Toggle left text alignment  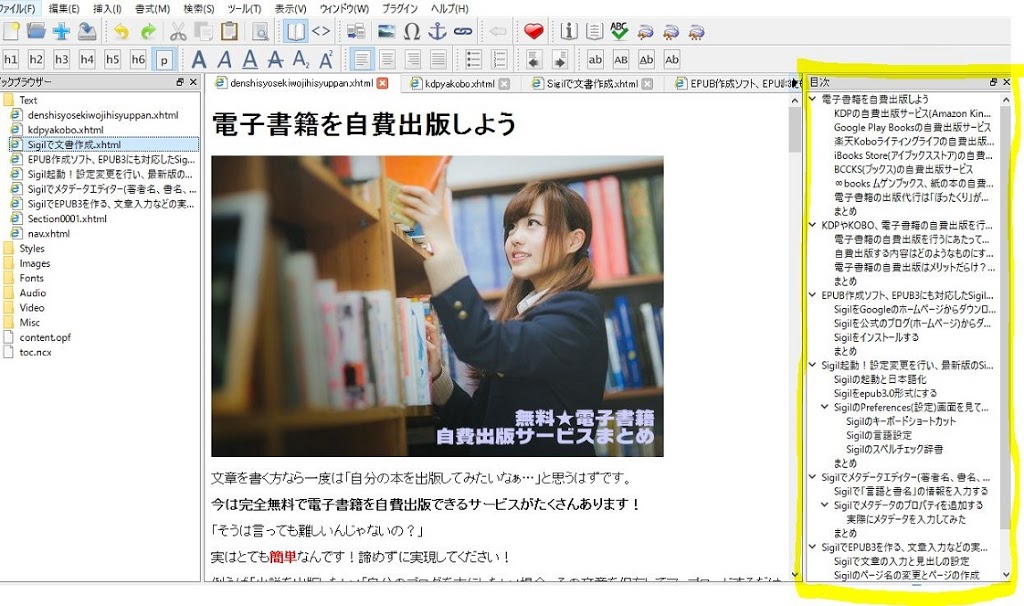tap(361, 59)
